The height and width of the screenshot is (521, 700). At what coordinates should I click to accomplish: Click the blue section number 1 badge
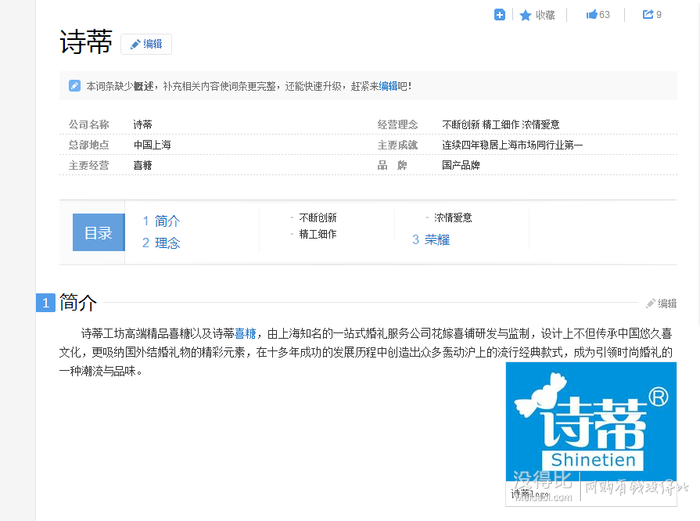tap(46, 303)
